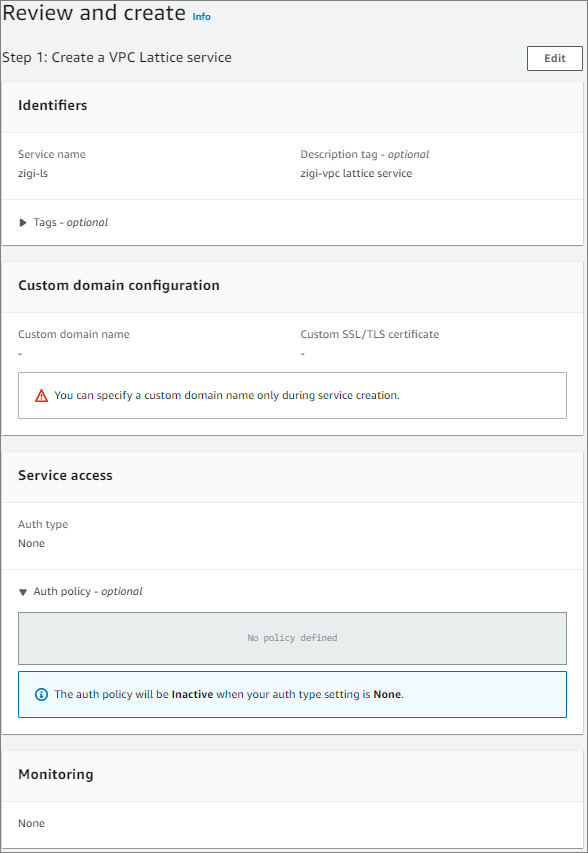
Task: Click the Identifiers section heading
Action: (53, 105)
